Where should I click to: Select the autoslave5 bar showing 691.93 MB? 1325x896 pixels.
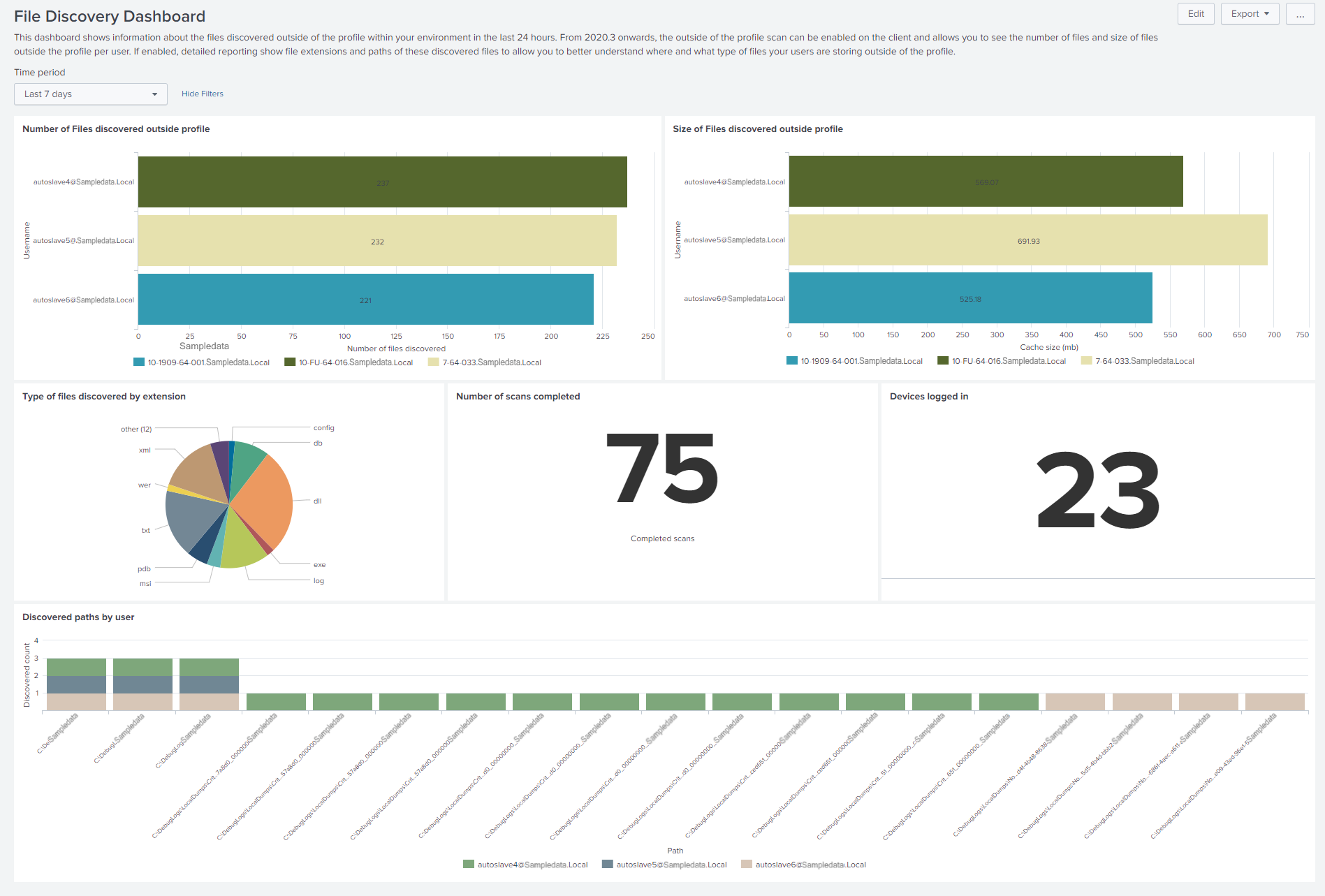click(x=1028, y=240)
